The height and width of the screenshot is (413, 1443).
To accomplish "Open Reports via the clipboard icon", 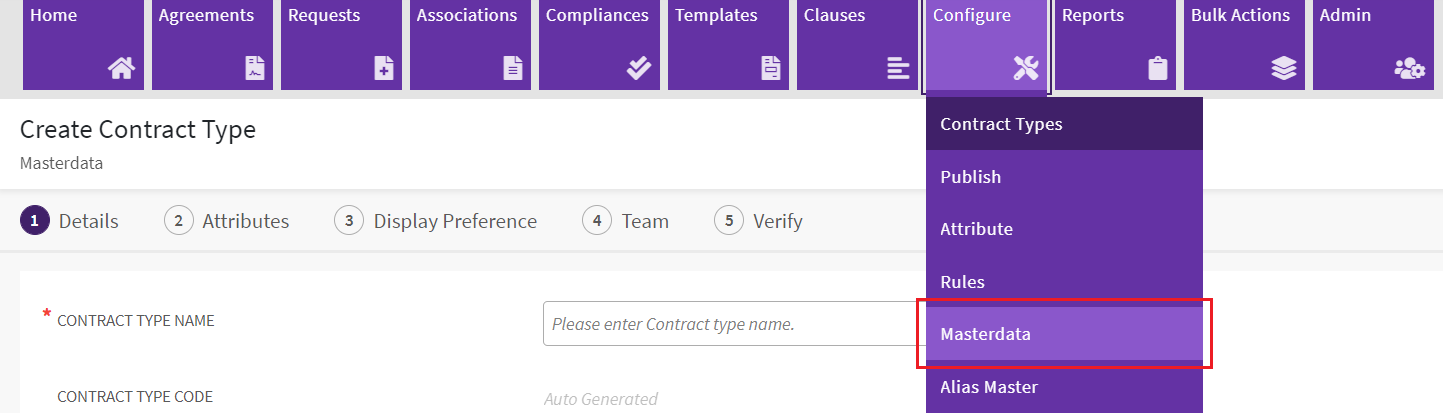I will [x=1157, y=68].
